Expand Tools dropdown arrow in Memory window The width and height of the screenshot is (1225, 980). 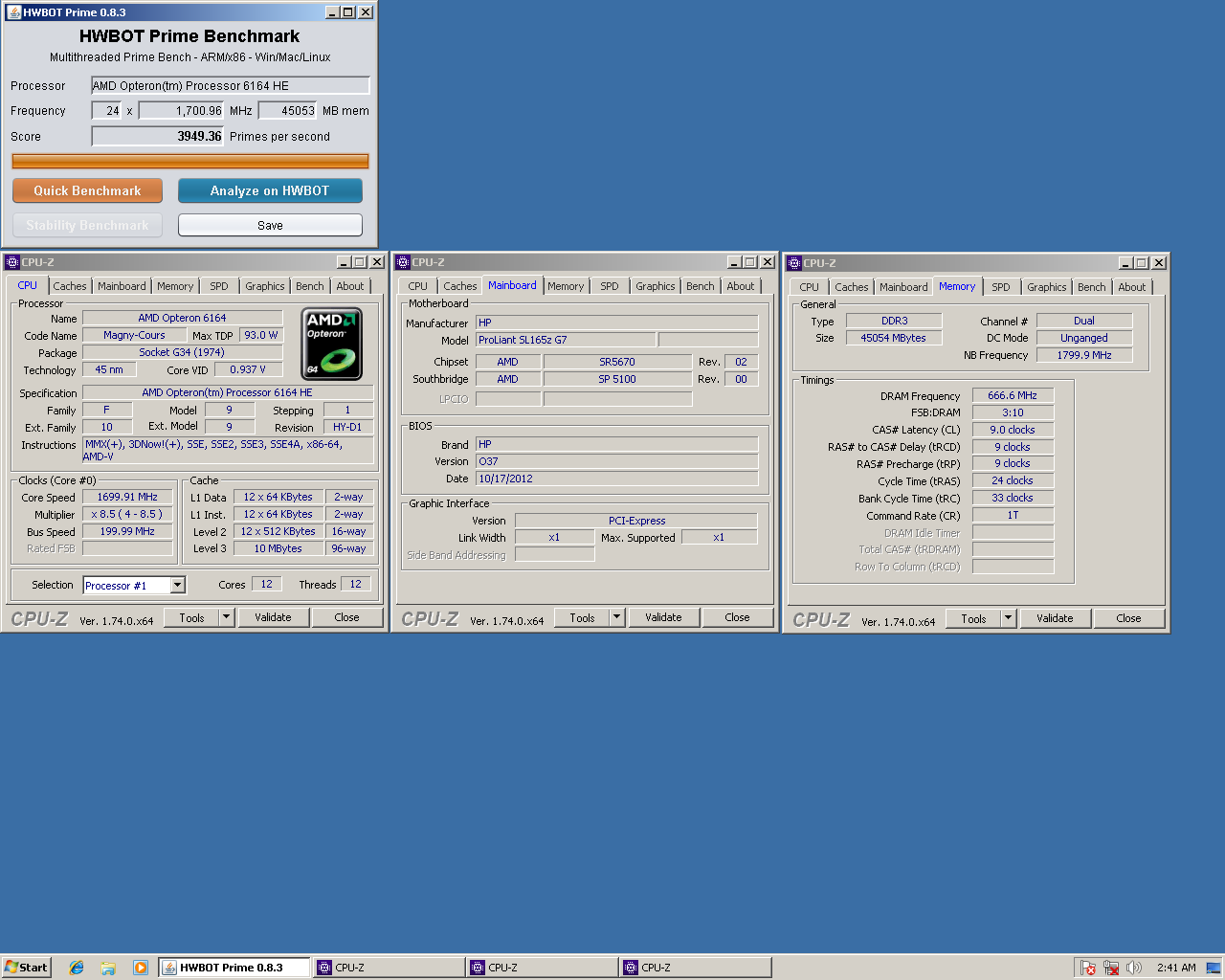coord(1008,618)
